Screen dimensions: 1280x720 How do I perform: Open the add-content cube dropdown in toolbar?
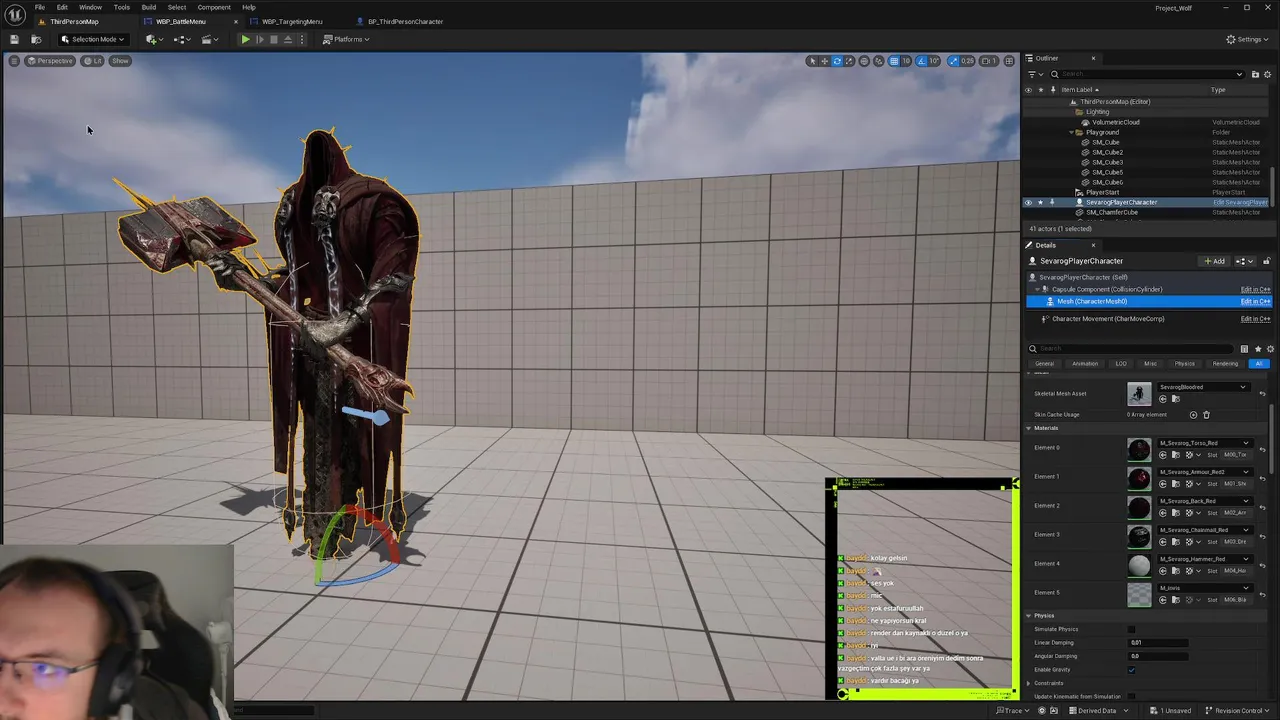pyautogui.click(x=153, y=39)
